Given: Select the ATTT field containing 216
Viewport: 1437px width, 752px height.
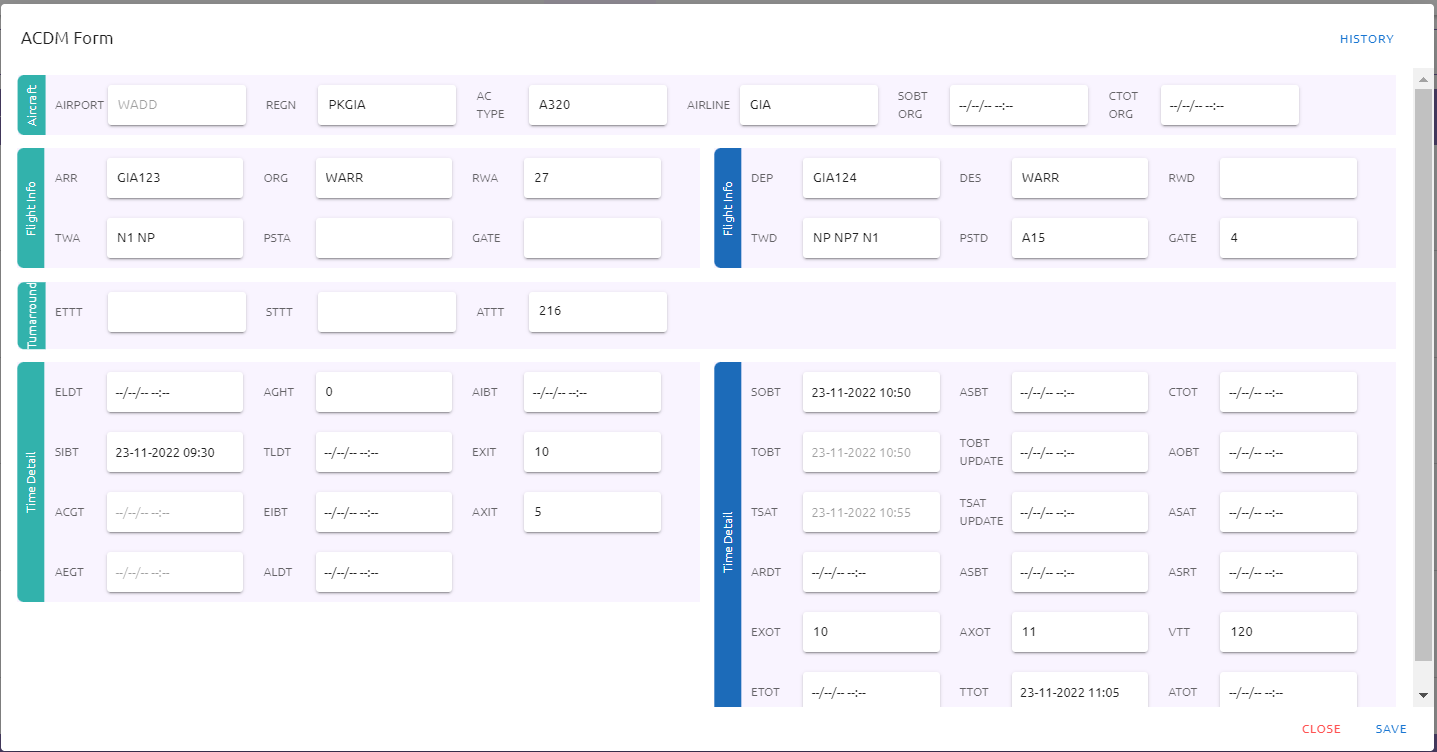Looking at the screenshot, I should coord(597,311).
